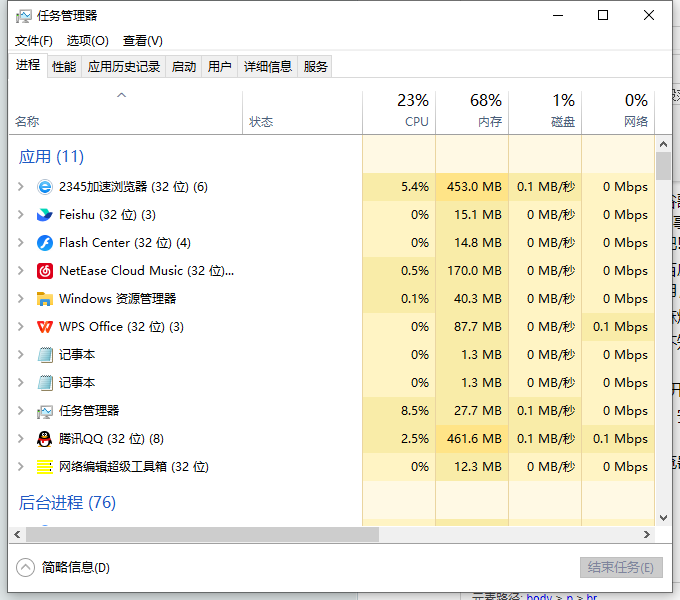Image resolution: width=680 pixels, height=600 pixels.
Task: Expand the NetEase Cloud Music group
Action: (x=20, y=271)
